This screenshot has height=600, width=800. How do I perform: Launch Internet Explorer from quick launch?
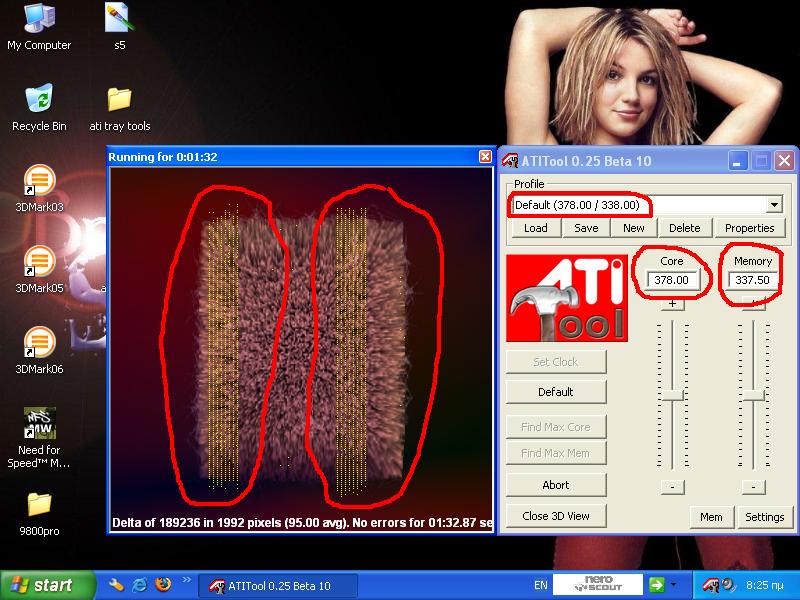click(x=140, y=585)
